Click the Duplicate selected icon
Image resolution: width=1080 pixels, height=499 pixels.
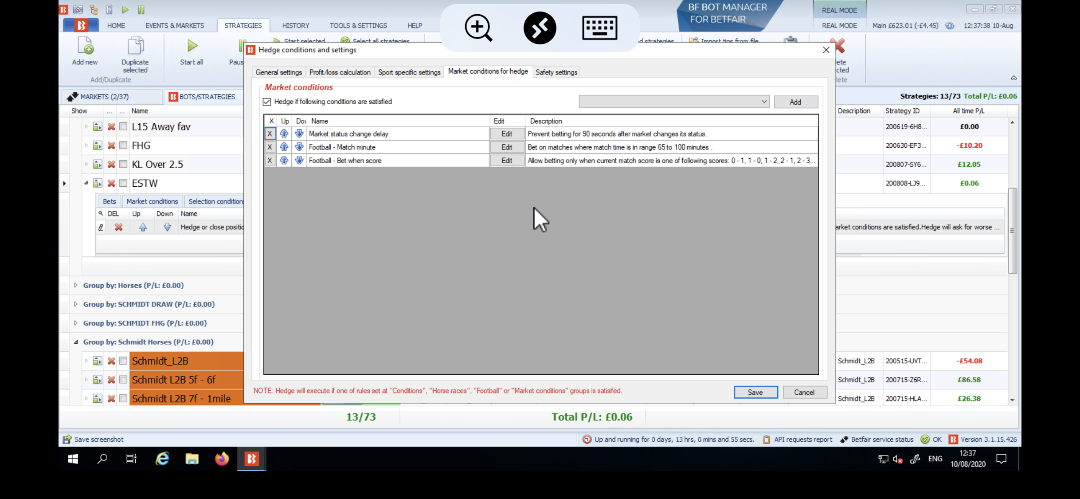(x=135, y=47)
